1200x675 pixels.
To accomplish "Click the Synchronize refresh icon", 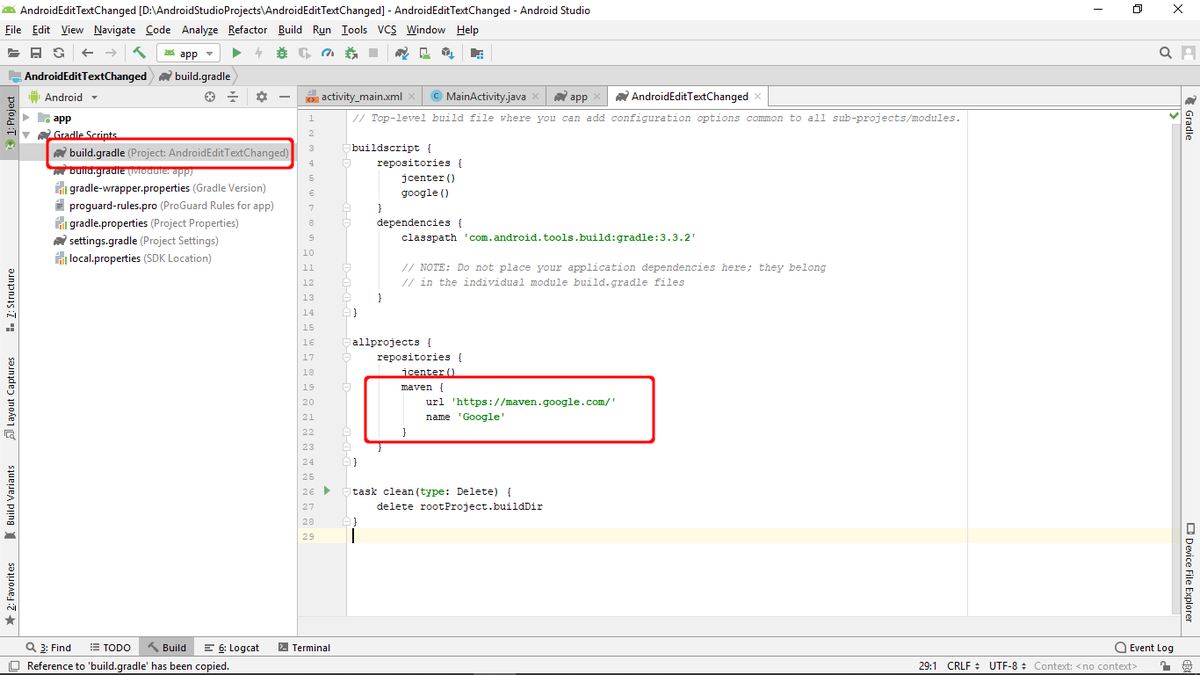I will pos(59,53).
